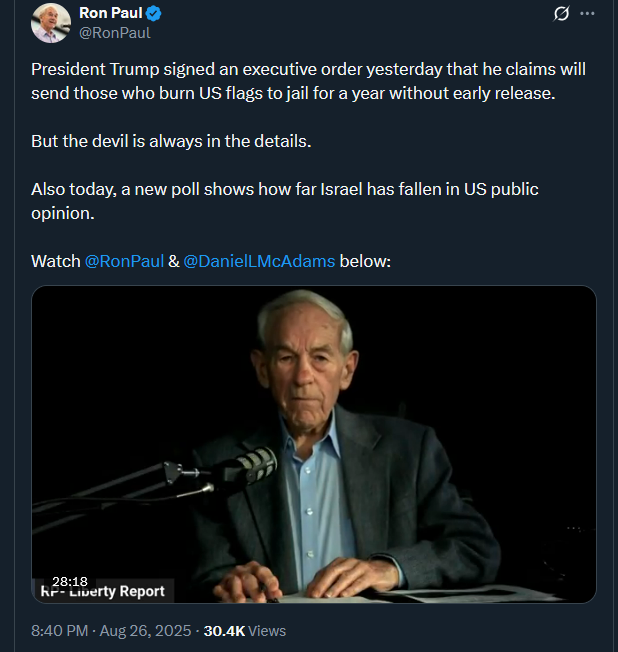Click the Liberty Report caption overlay
The width and height of the screenshot is (618, 652).
coord(103,592)
